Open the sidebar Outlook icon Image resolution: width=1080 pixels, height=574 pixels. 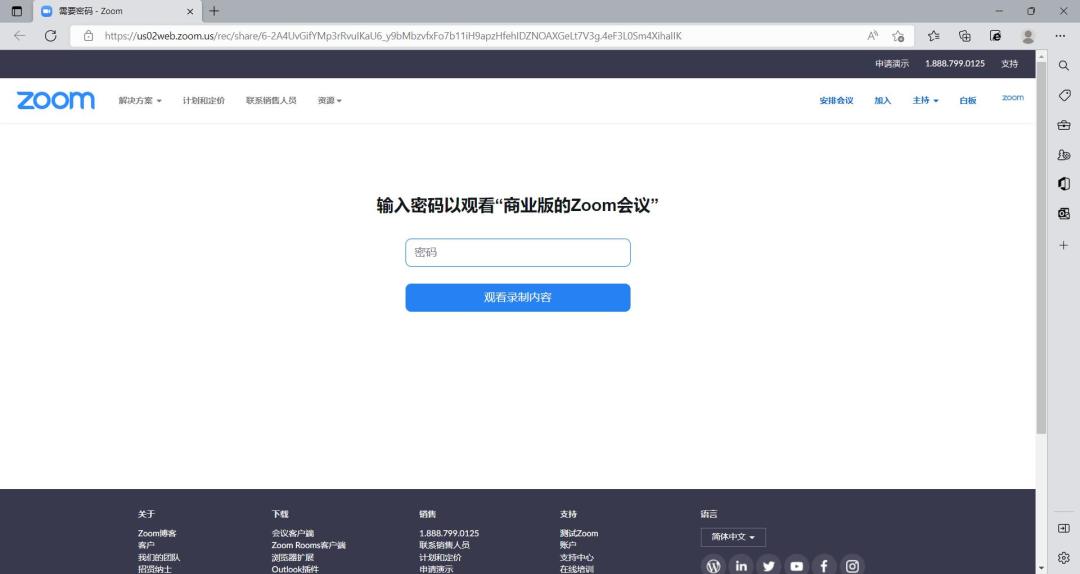click(1063, 214)
